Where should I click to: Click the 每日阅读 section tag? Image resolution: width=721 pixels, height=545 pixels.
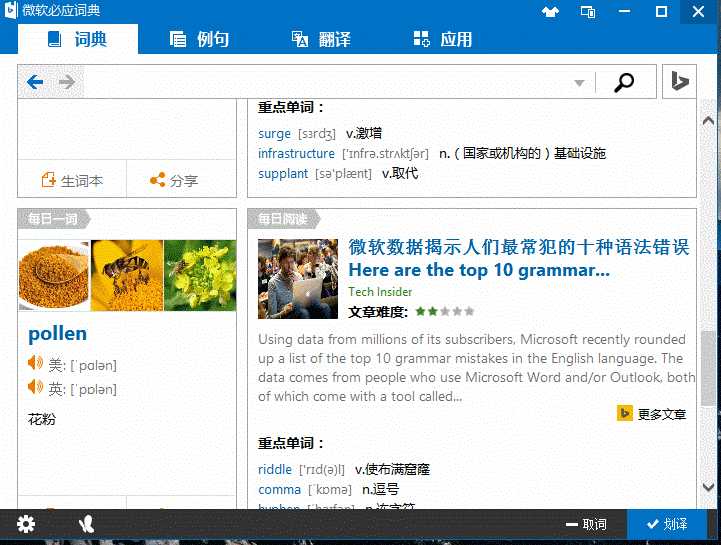283,218
